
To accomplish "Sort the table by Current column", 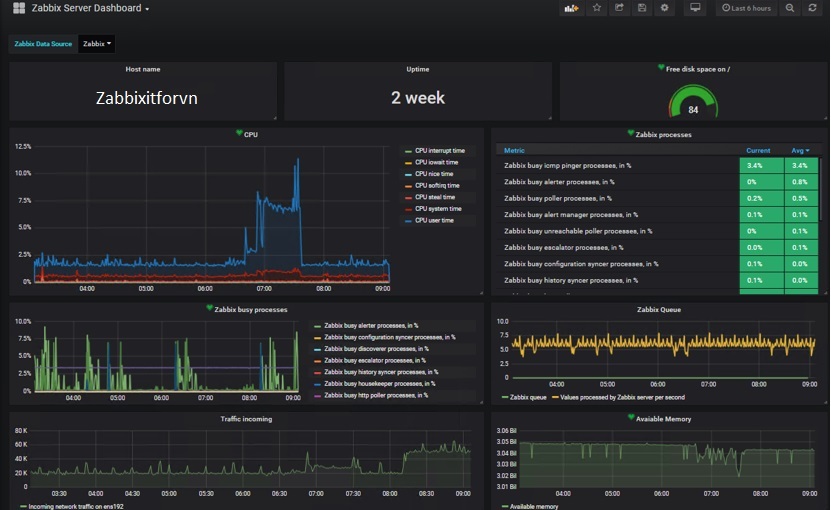I will tap(758, 151).
